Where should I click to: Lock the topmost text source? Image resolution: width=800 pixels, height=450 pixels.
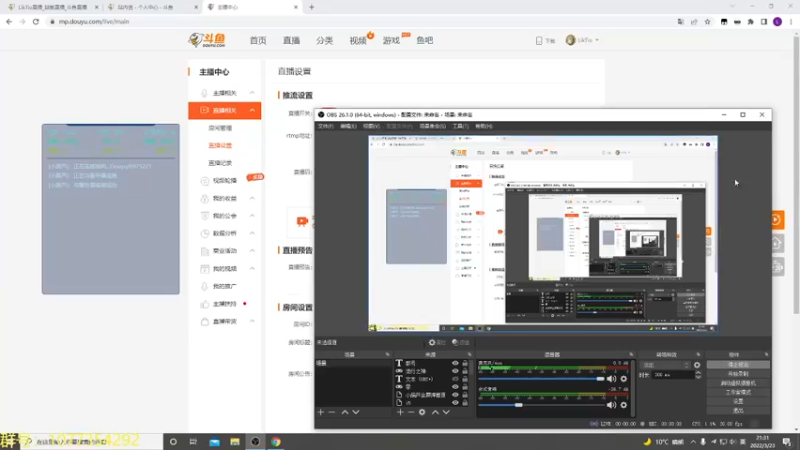pyautogui.click(x=465, y=363)
